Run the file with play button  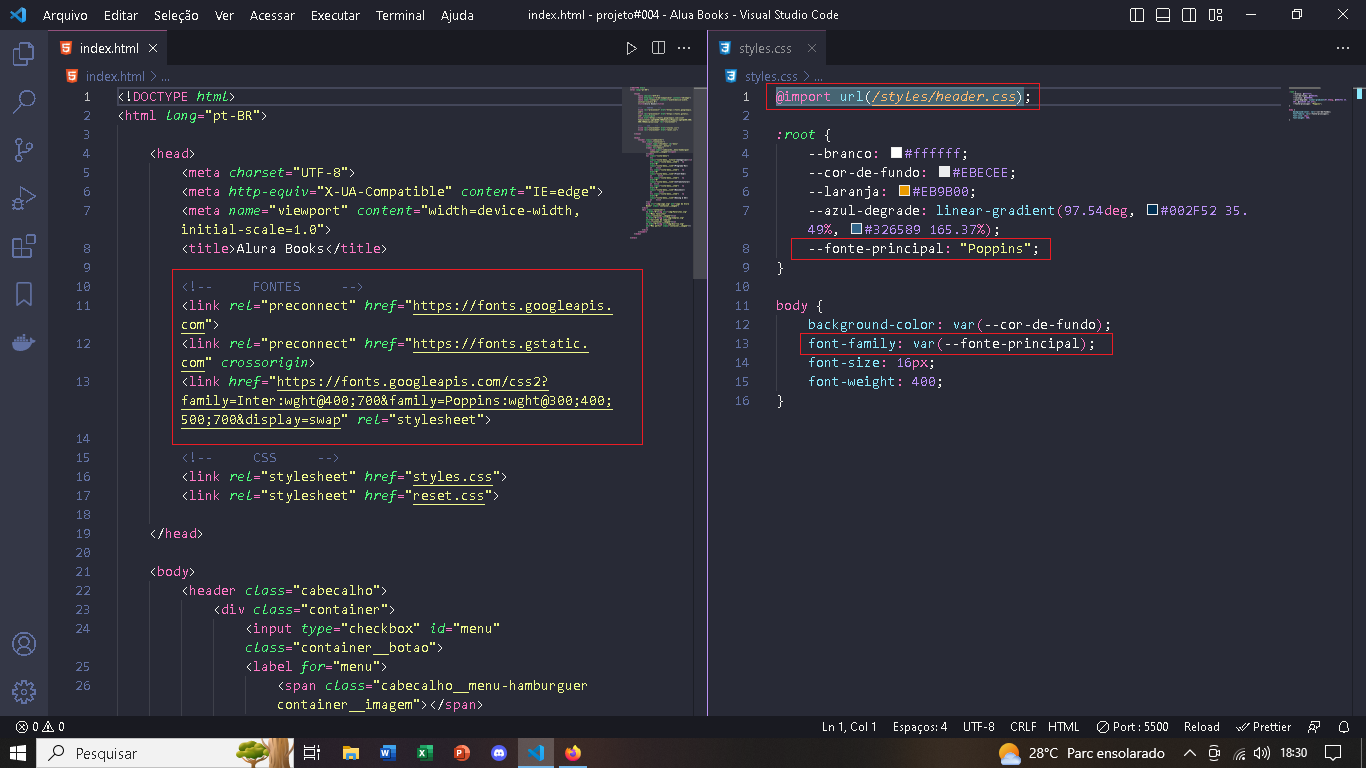pyautogui.click(x=631, y=48)
